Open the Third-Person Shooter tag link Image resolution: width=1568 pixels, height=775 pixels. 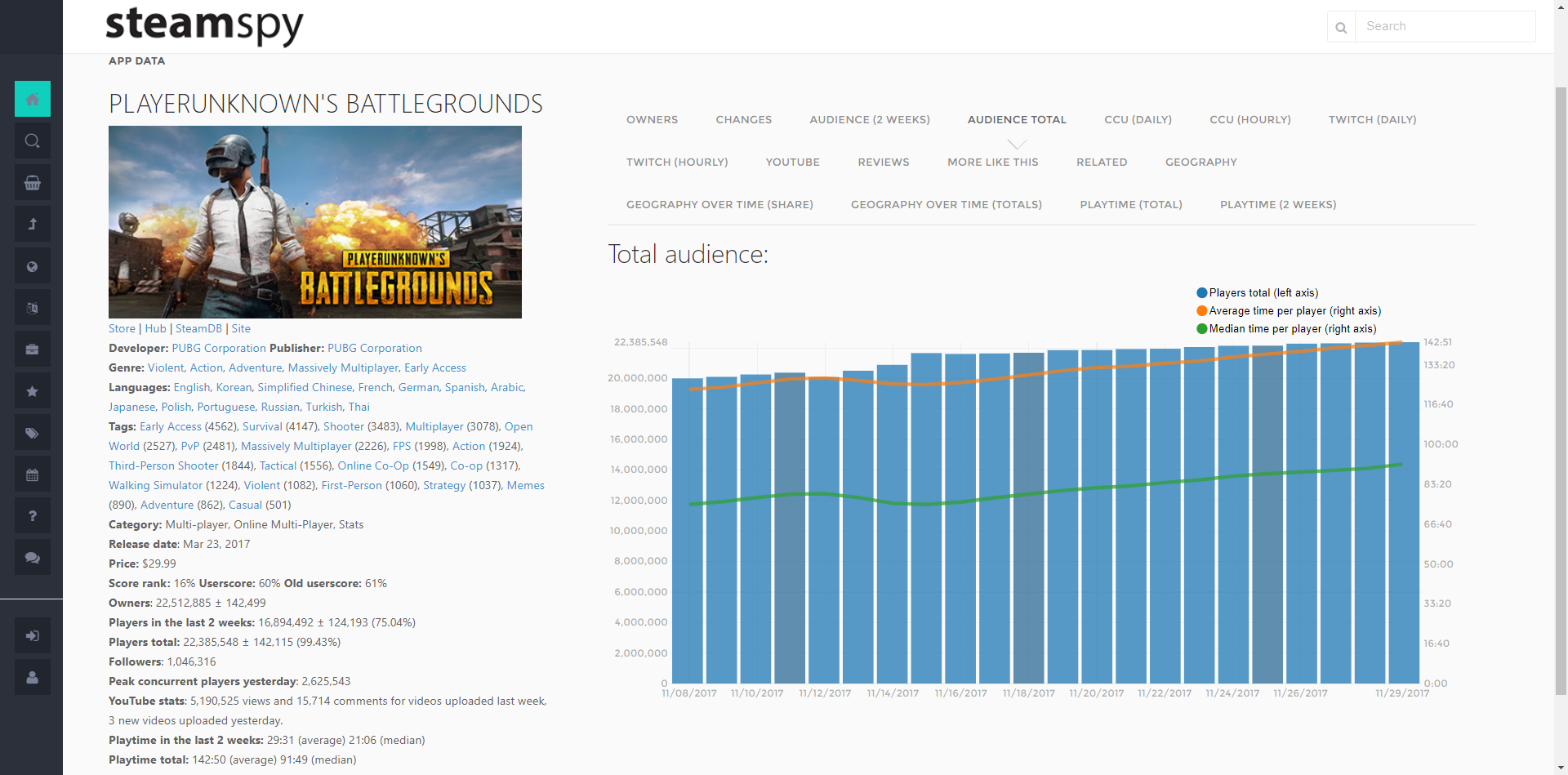(163, 465)
